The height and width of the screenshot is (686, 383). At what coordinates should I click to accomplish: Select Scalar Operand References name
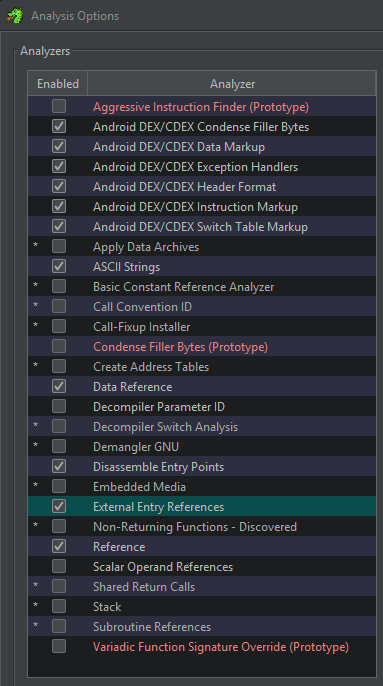(163, 567)
